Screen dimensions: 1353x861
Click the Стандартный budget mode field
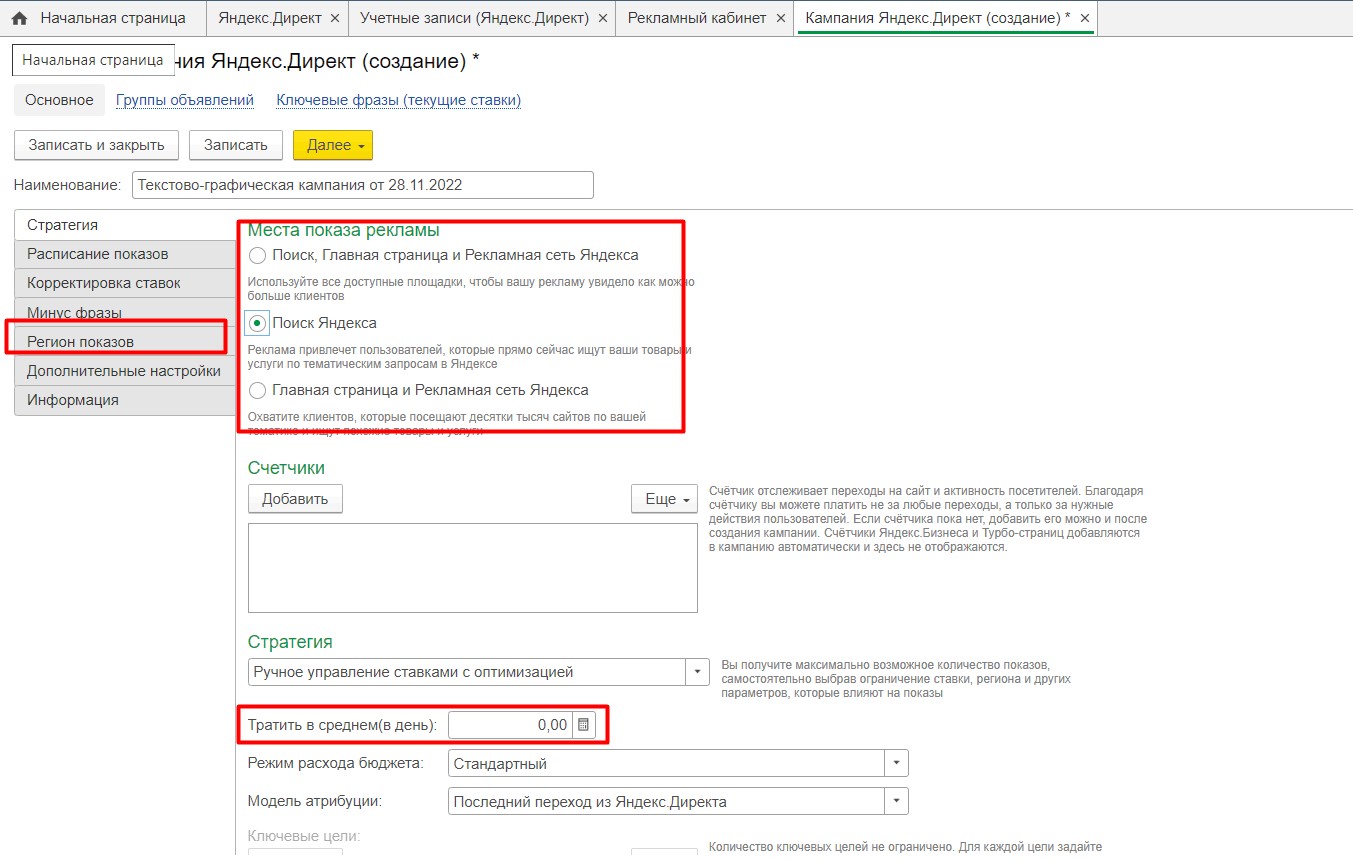coord(666,763)
